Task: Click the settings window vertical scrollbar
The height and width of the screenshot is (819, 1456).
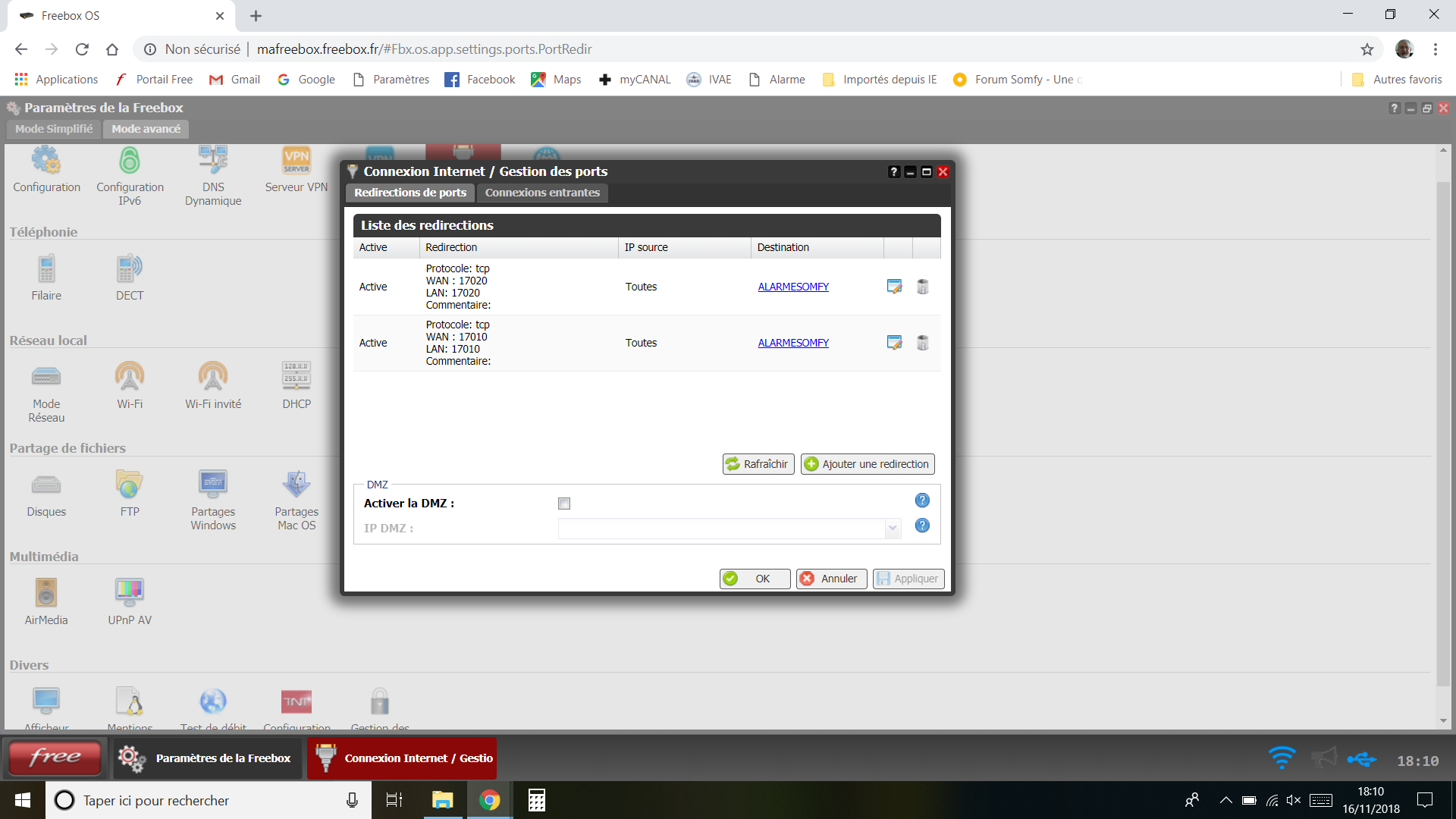Action: click(x=1443, y=432)
